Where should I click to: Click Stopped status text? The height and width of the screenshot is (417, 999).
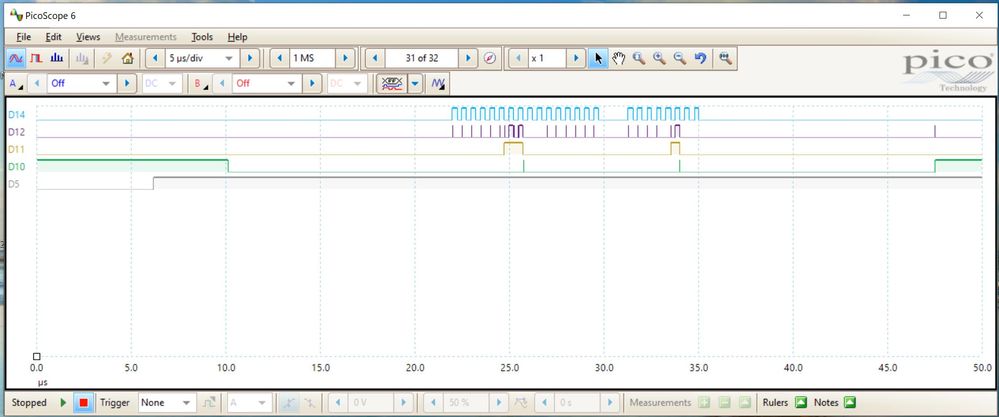click(x=29, y=402)
